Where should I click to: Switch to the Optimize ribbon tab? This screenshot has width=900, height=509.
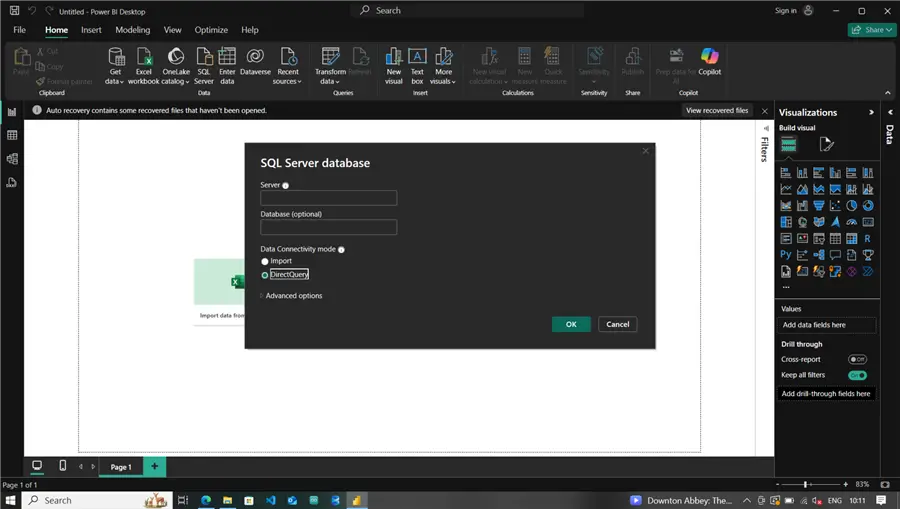click(x=211, y=30)
